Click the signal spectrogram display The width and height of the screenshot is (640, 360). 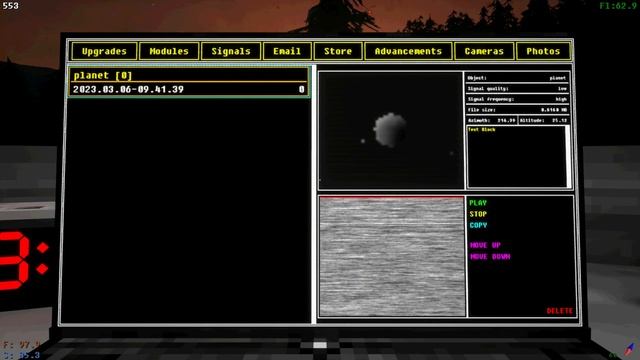pos(392,256)
